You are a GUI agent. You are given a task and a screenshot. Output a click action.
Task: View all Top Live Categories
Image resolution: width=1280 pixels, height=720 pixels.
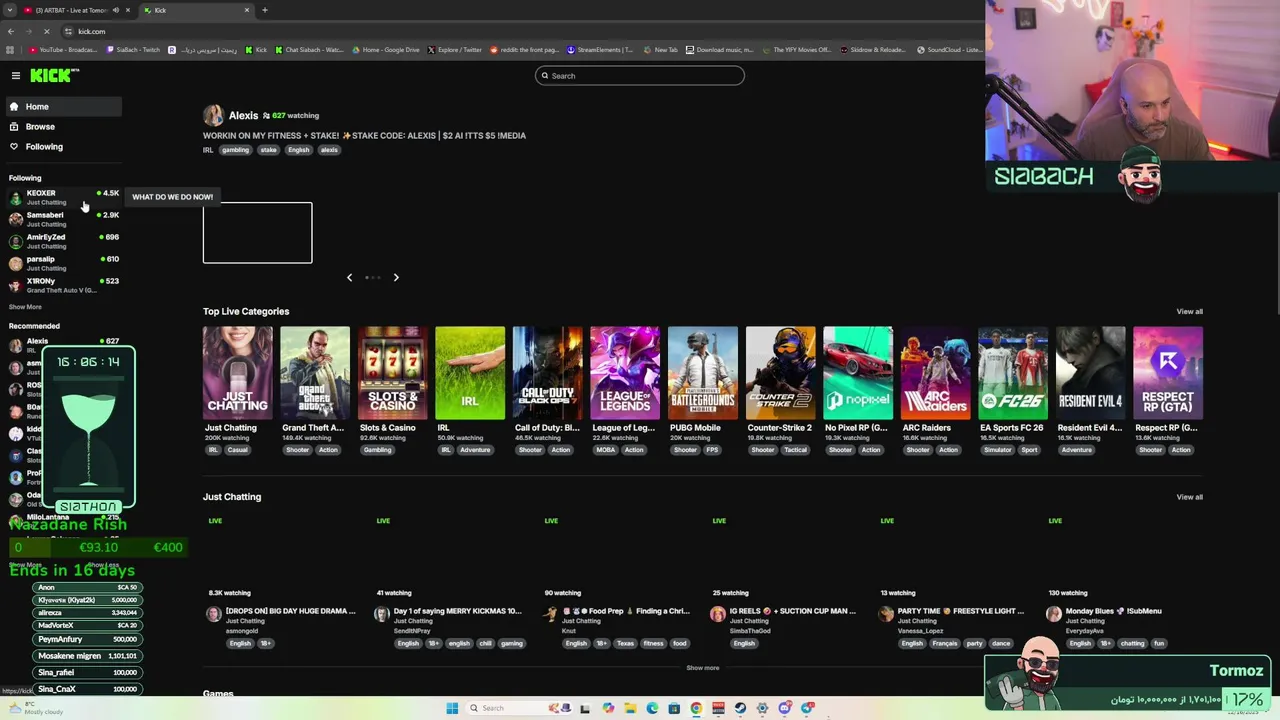[1189, 311]
